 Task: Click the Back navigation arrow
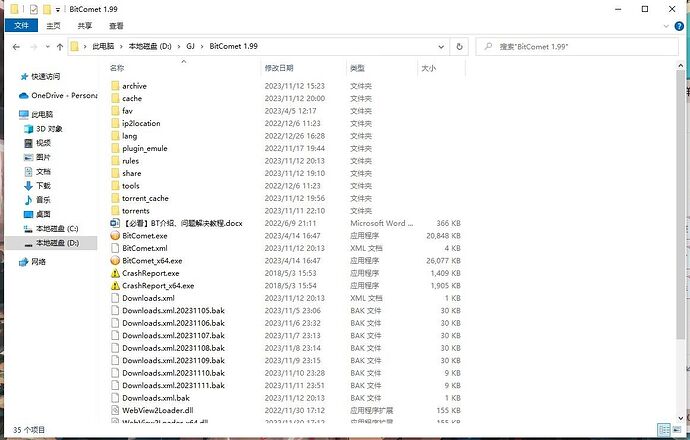[x=16, y=47]
